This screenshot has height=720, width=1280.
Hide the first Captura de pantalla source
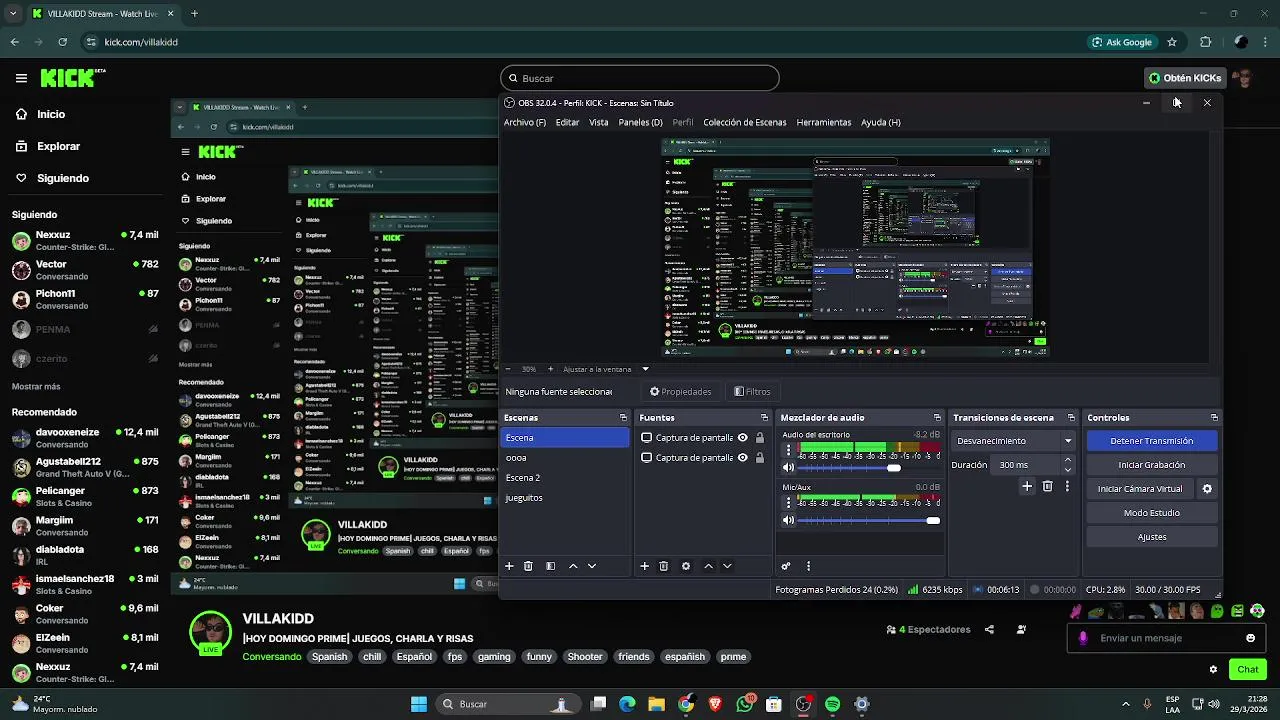coord(742,438)
